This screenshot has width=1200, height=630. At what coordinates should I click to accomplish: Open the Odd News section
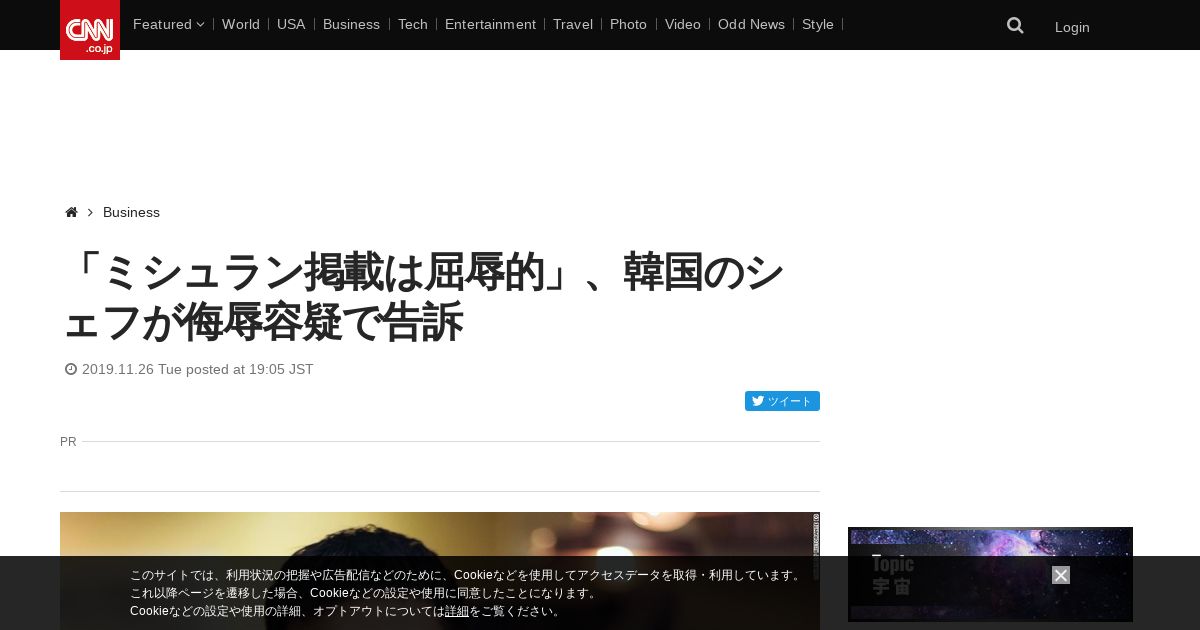point(751,24)
